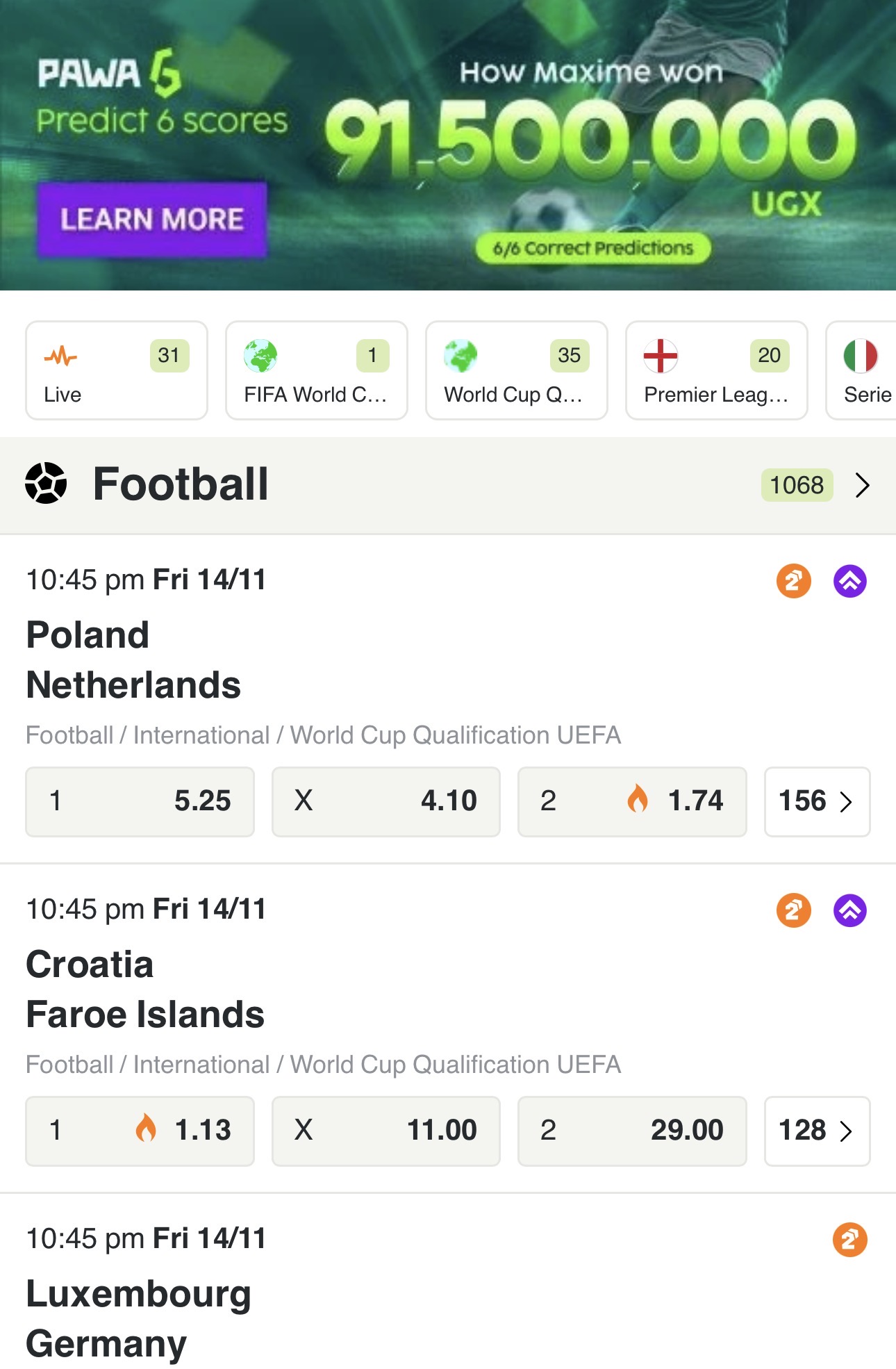896x1369 pixels.
Task: Show all 156 markets for Poland vs Netherlands
Action: 816,801
